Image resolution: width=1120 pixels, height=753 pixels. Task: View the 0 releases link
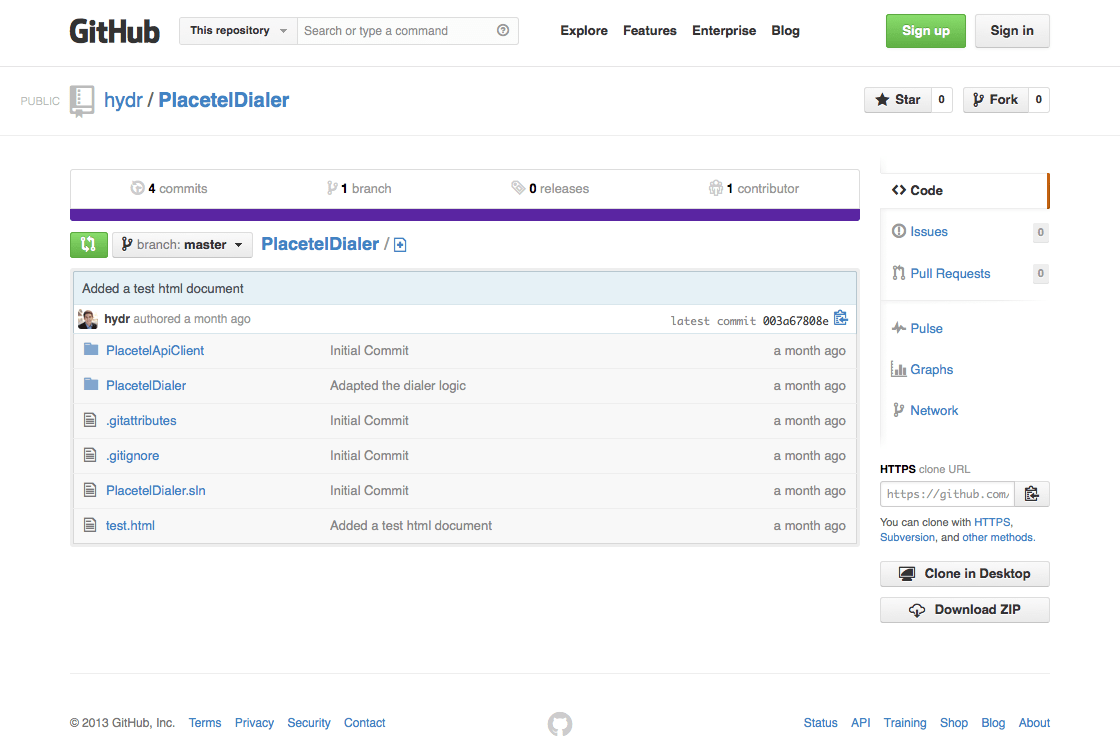550,189
